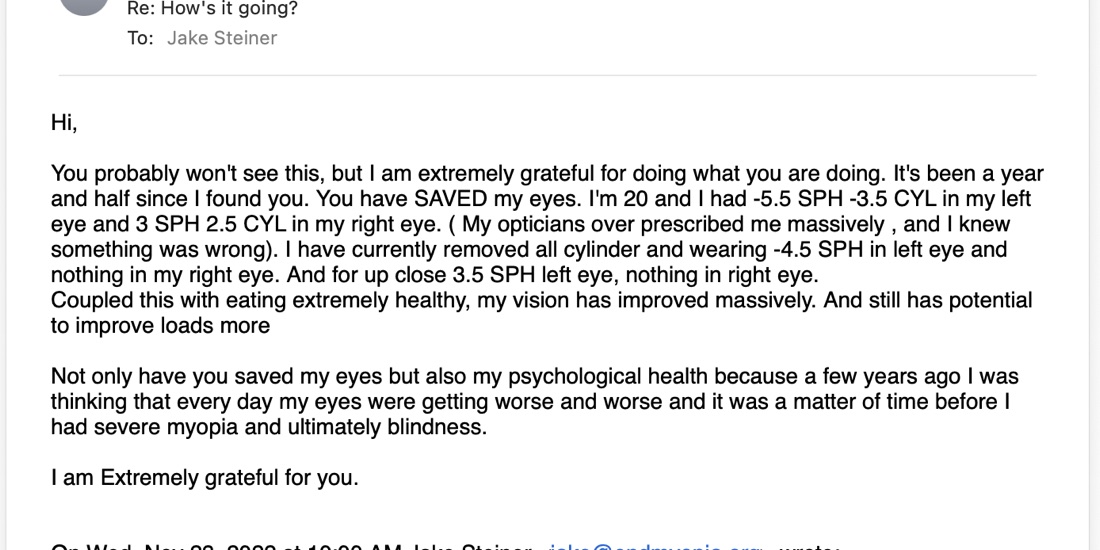
Task: Click the horizontal divider below the header
Action: 547,75
